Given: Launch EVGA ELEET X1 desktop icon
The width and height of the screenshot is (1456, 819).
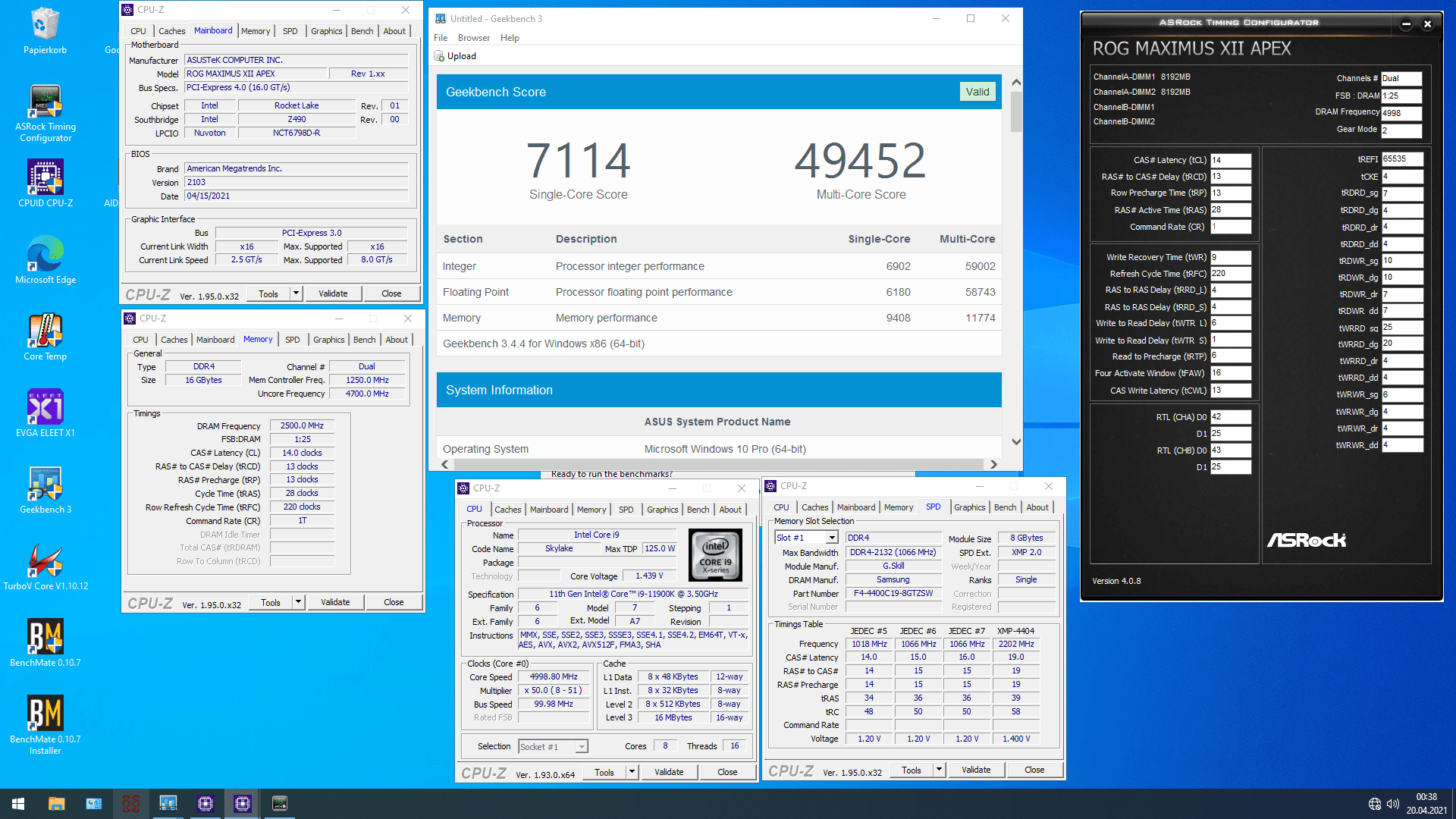Looking at the screenshot, I should tap(45, 413).
